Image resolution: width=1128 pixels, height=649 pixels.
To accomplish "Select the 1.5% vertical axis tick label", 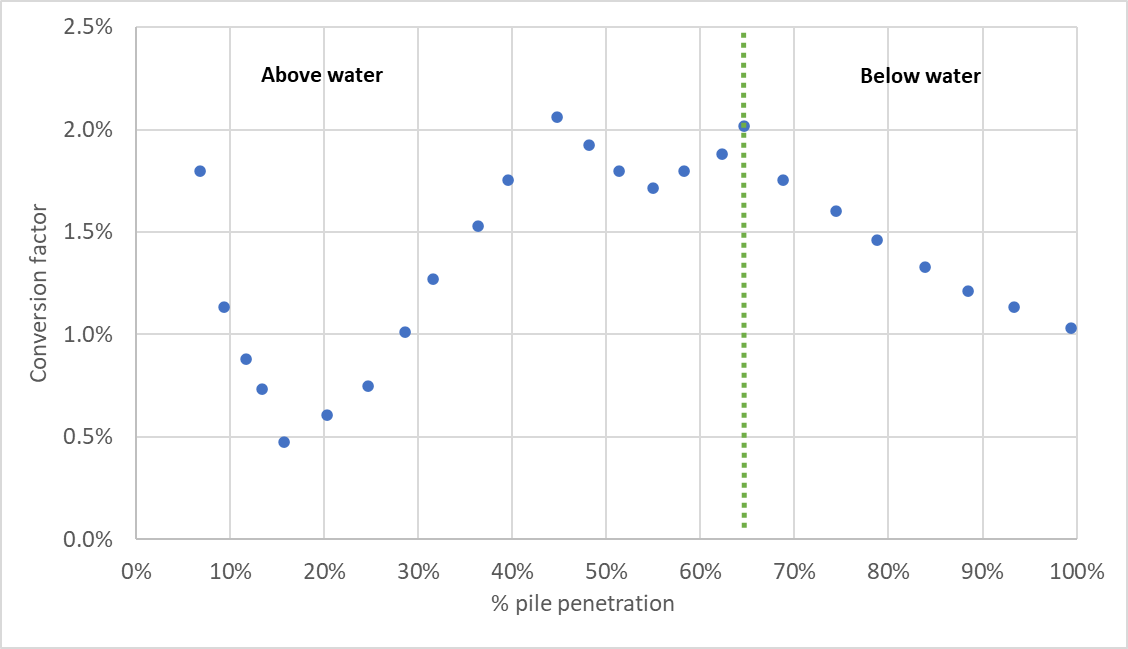I will pyautogui.click(x=88, y=233).
